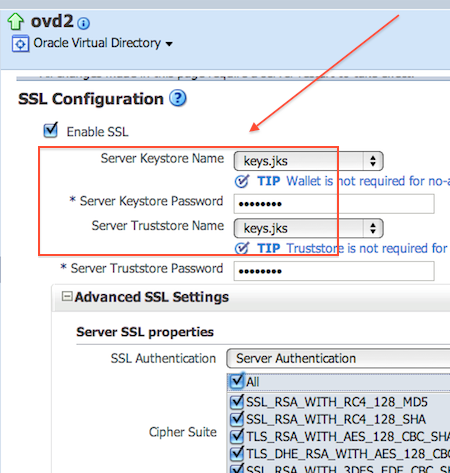Uncheck the All cipher suites checkbox
Viewport: 450px width, 473px height.
(237, 381)
